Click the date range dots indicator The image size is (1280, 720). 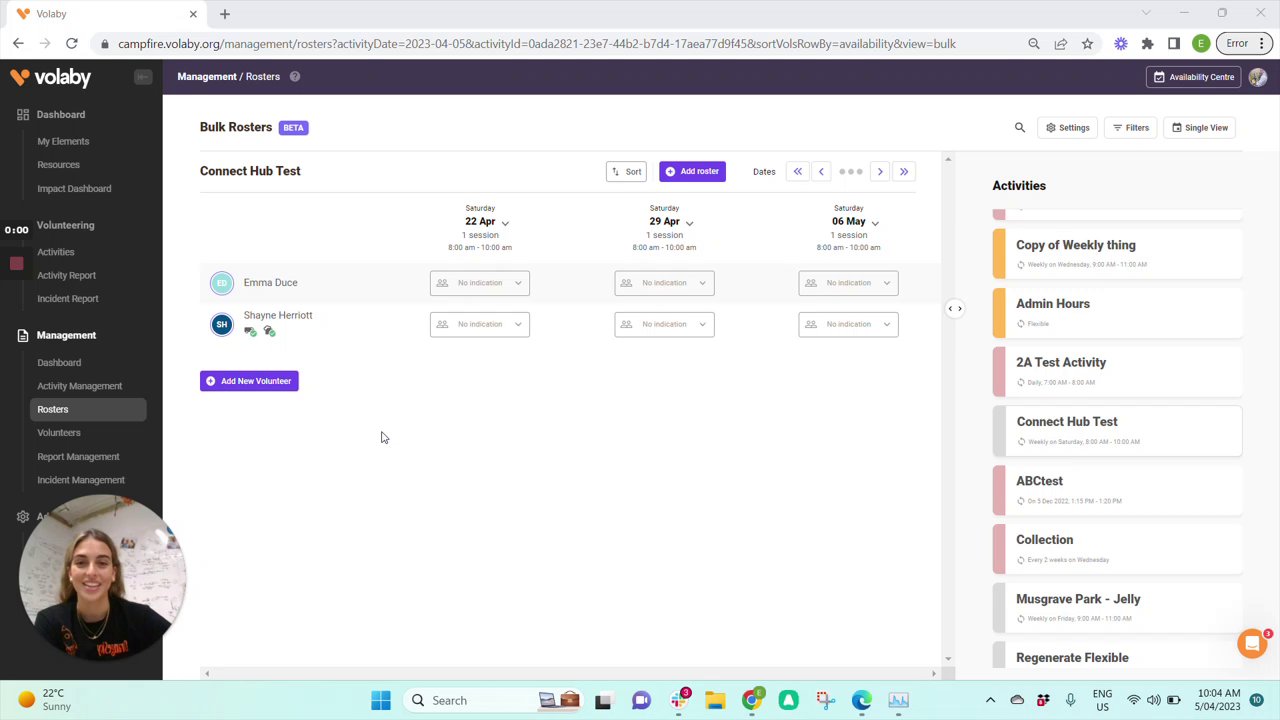click(x=851, y=171)
